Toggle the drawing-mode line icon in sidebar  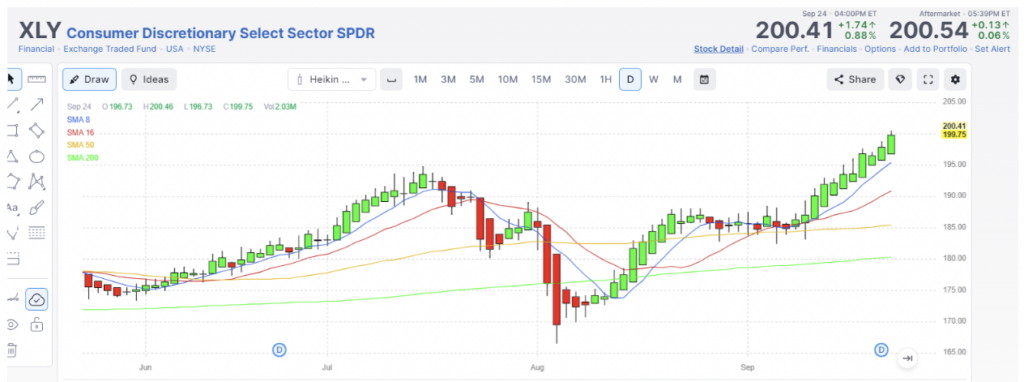(x=12, y=299)
